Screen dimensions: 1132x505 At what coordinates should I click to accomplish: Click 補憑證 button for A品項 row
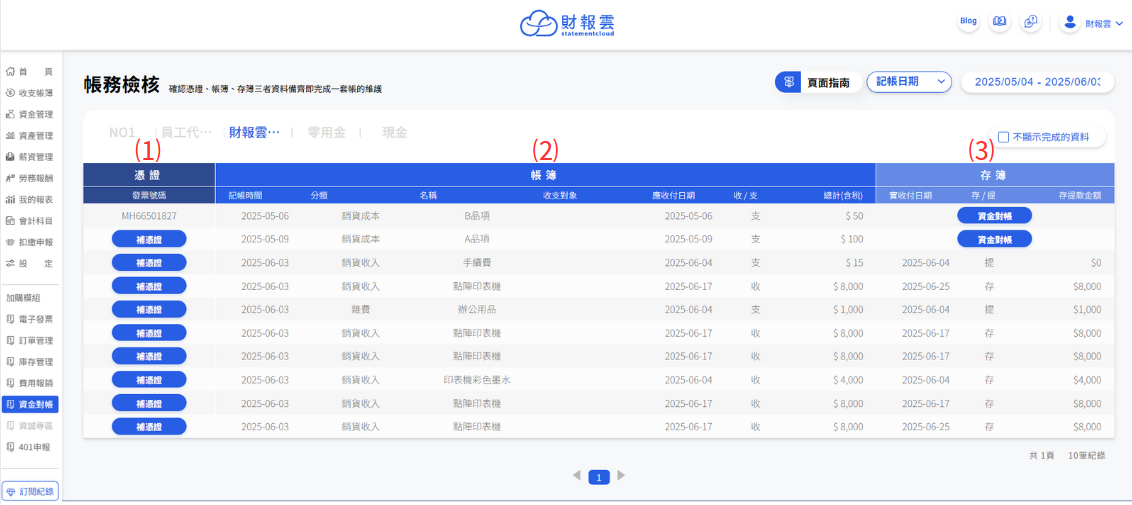click(x=149, y=239)
